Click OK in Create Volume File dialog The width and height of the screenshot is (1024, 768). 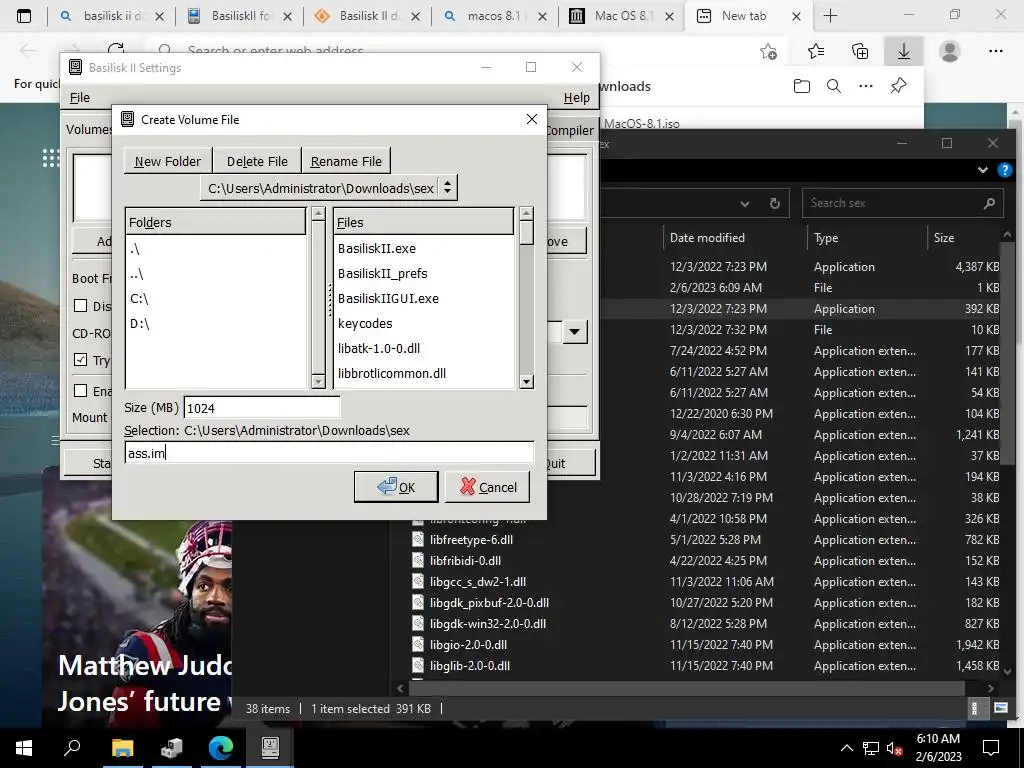pyautogui.click(x=396, y=487)
